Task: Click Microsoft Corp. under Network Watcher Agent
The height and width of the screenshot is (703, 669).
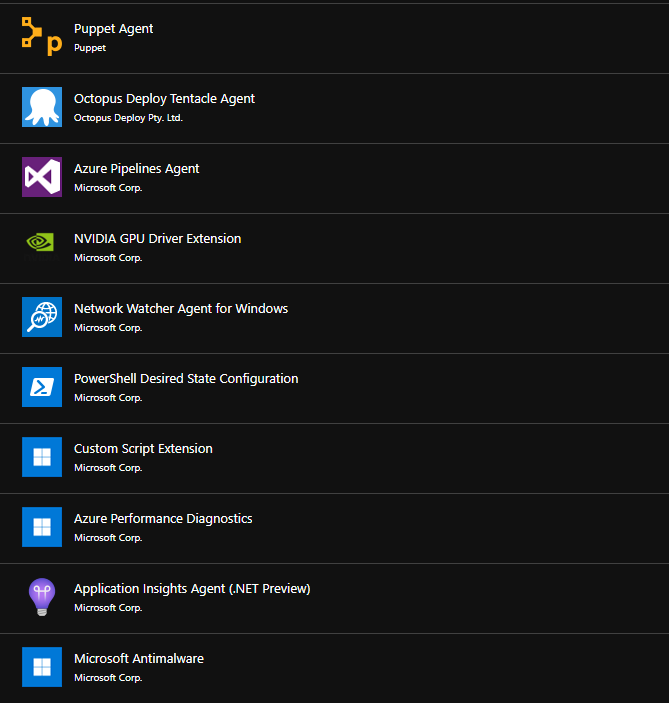Action: [x=108, y=328]
